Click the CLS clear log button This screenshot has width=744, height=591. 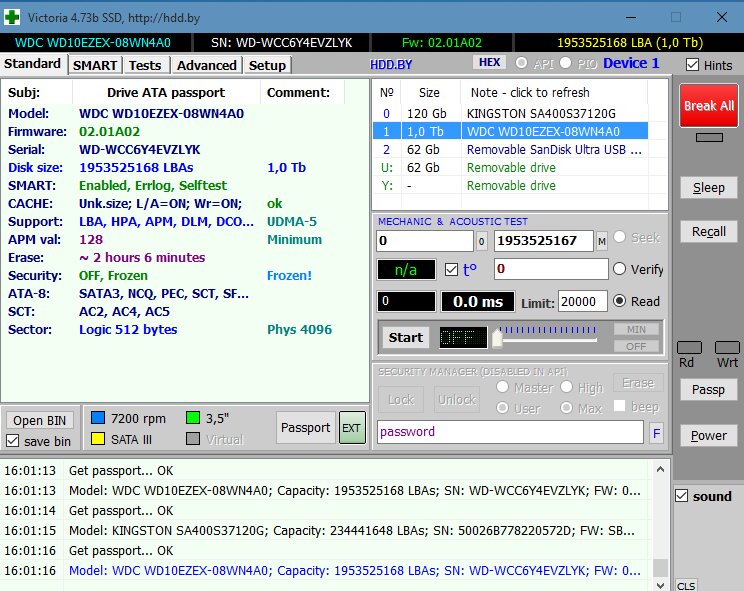click(x=686, y=585)
